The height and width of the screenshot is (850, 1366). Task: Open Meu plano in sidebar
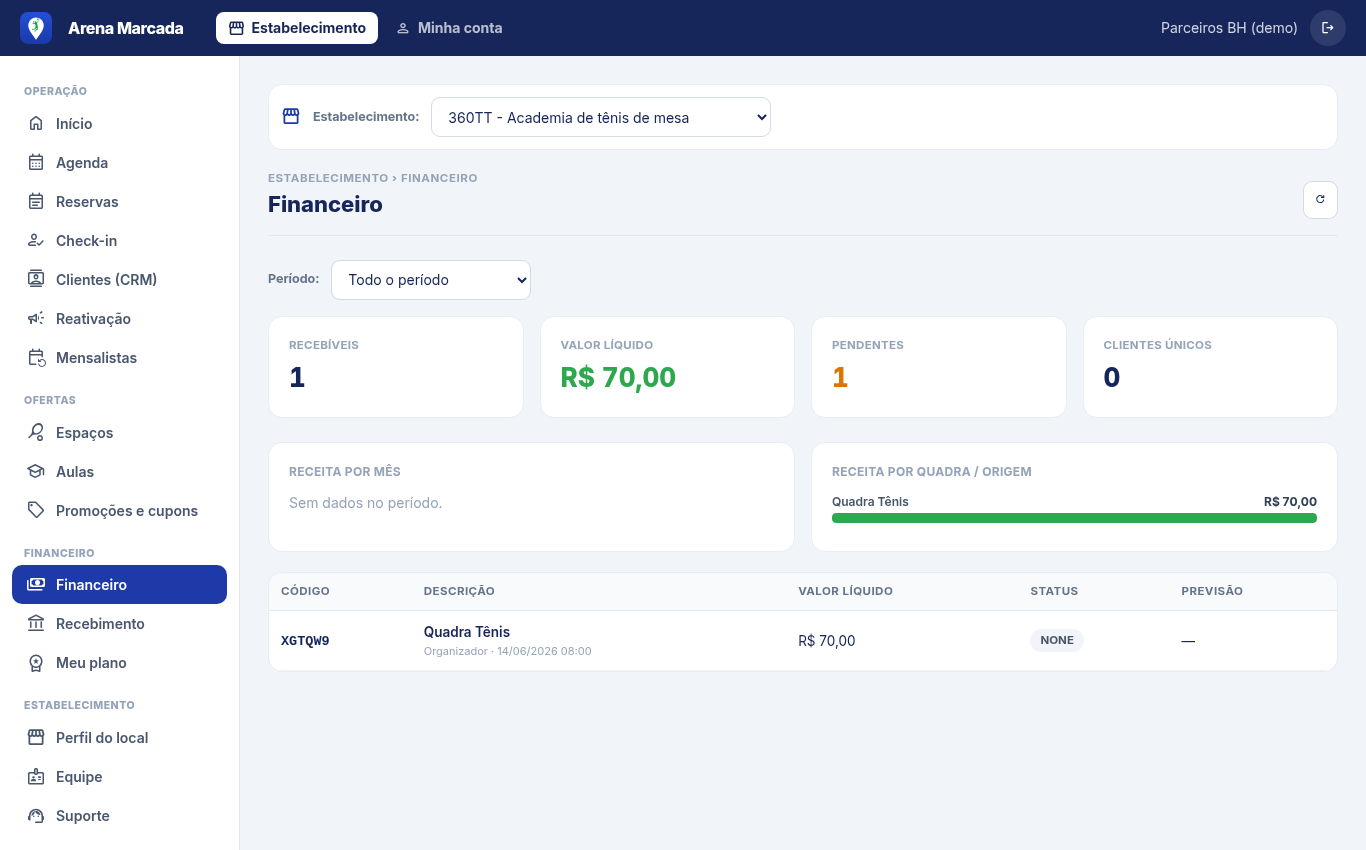click(119, 663)
